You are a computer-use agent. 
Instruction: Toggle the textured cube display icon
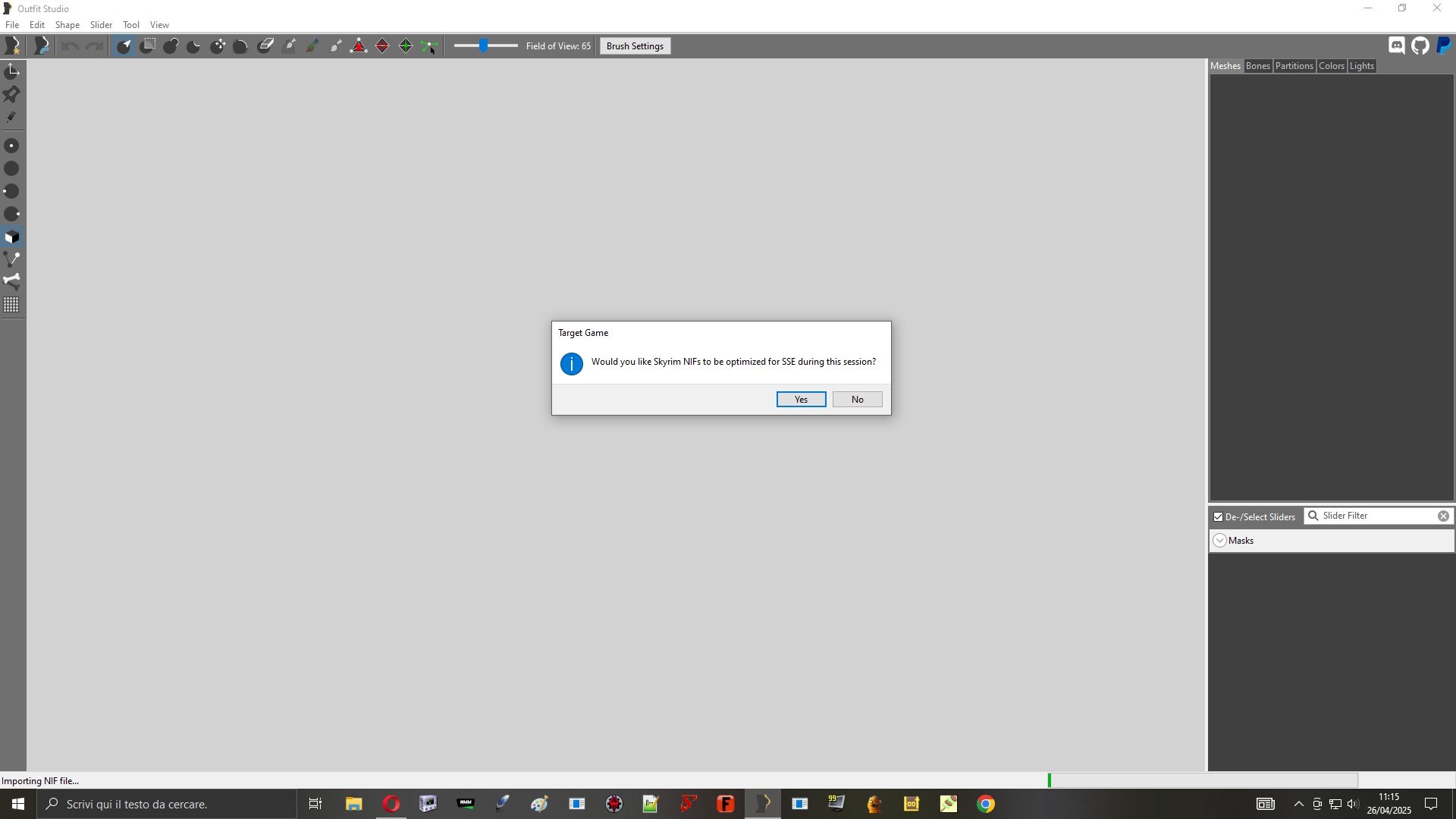click(x=12, y=237)
